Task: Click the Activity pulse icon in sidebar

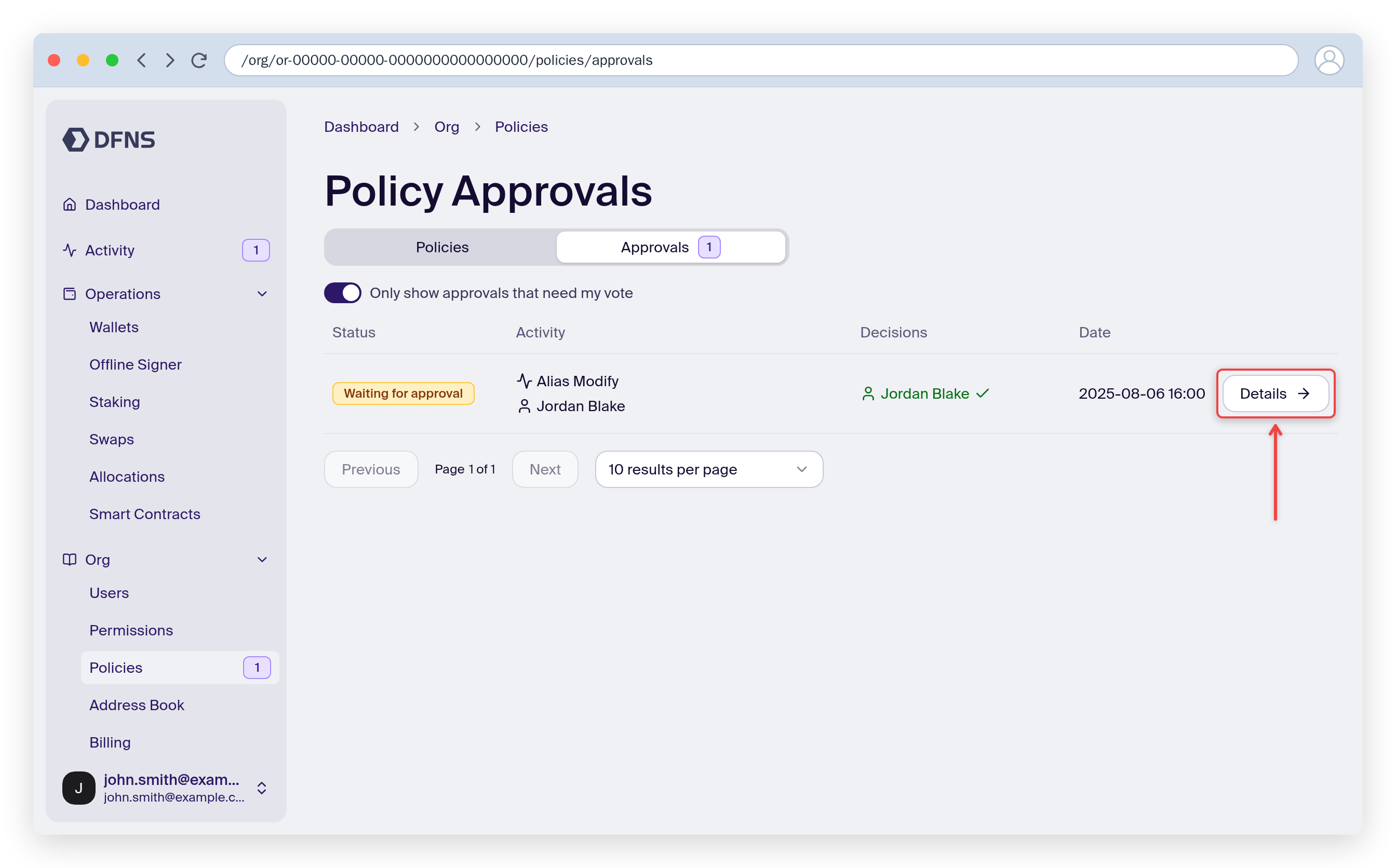Action: [x=70, y=250]
